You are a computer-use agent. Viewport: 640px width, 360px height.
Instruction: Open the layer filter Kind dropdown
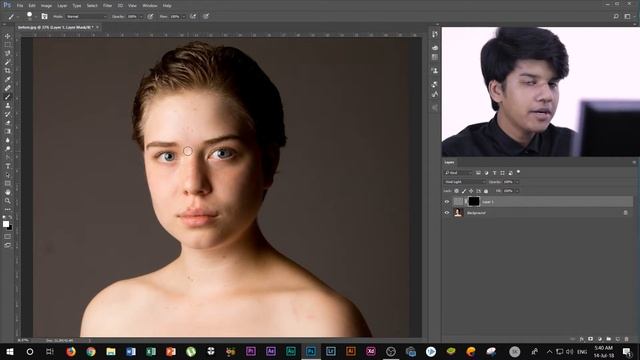(x=458, y=173)
